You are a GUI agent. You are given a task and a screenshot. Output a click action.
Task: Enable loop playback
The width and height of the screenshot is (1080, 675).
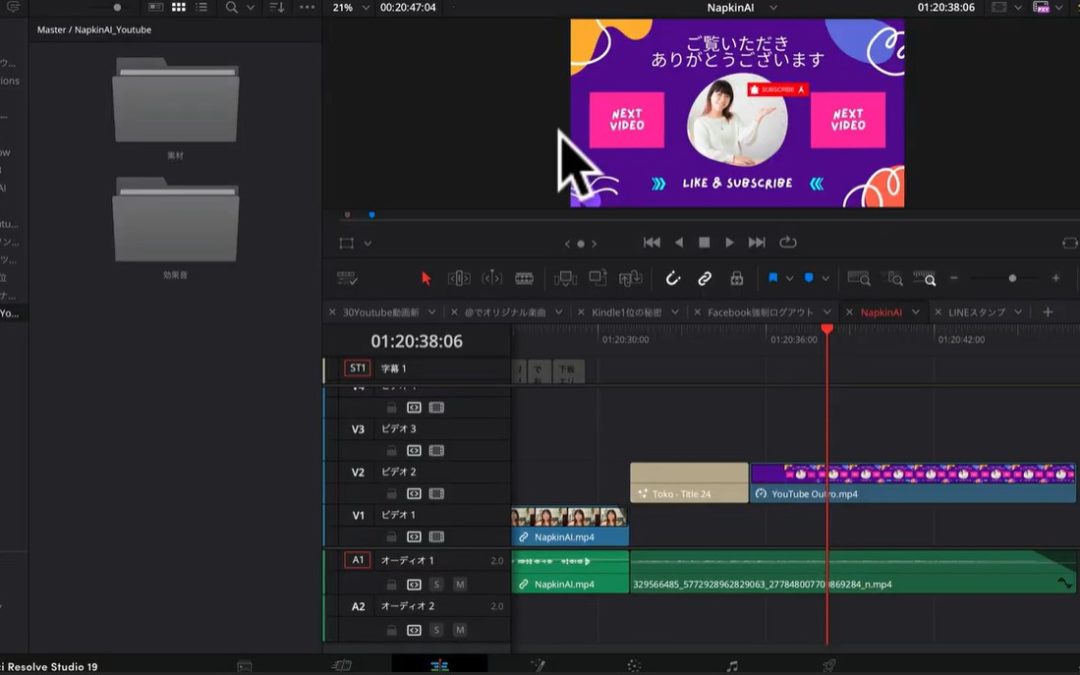tap(789, 242)
